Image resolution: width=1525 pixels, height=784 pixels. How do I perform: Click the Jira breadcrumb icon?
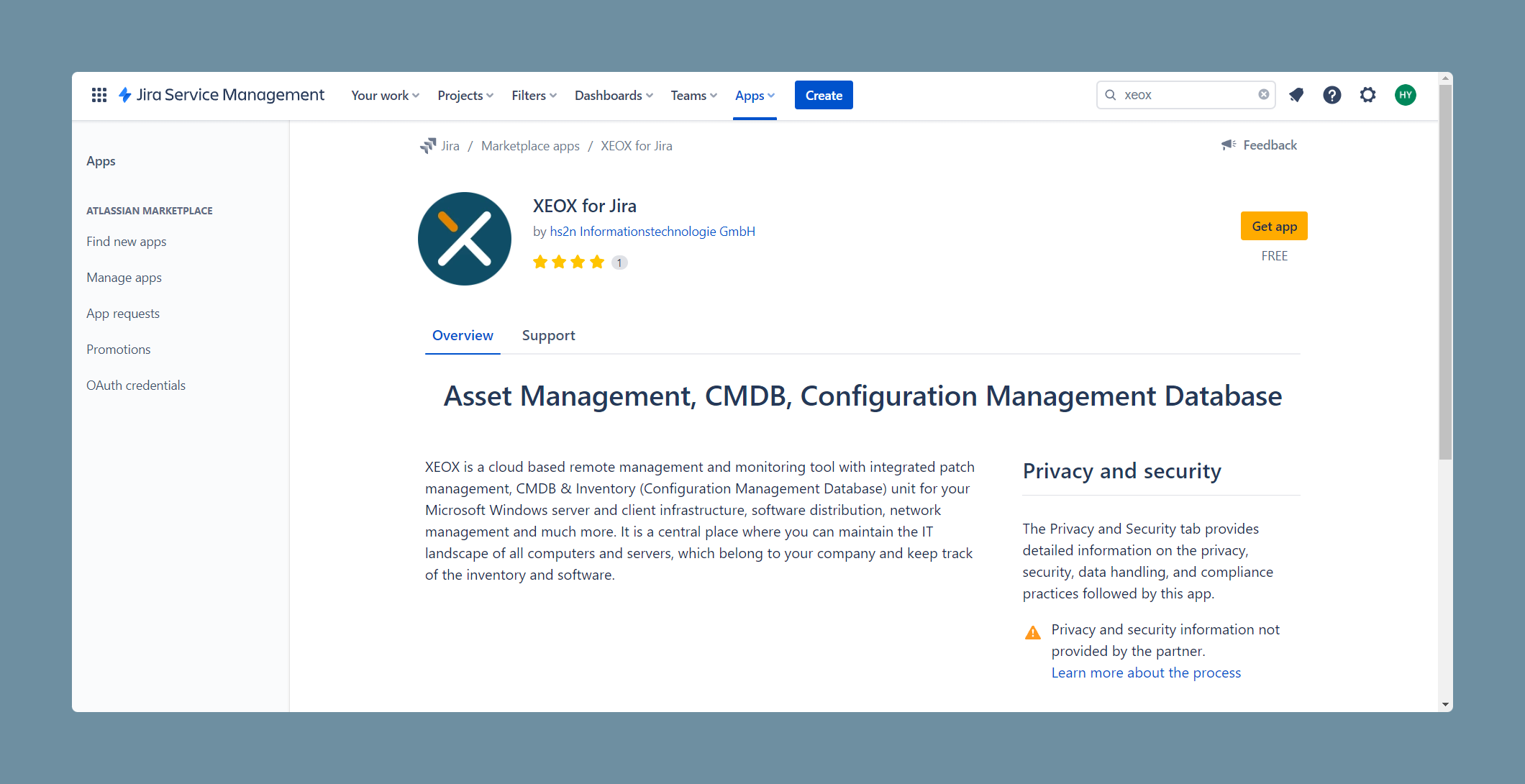pyautogui.click(x=429, y=146)
